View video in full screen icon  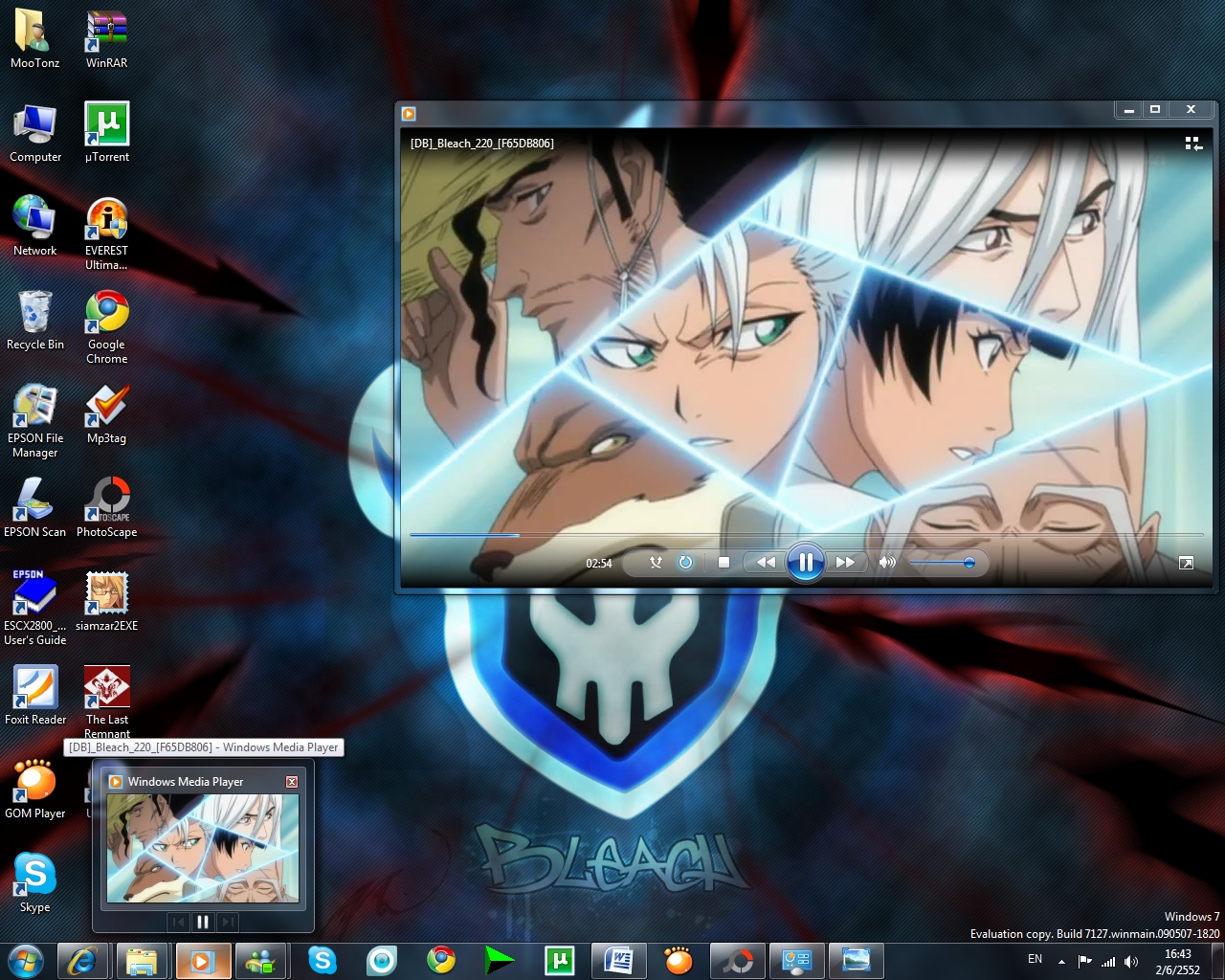1186,563
